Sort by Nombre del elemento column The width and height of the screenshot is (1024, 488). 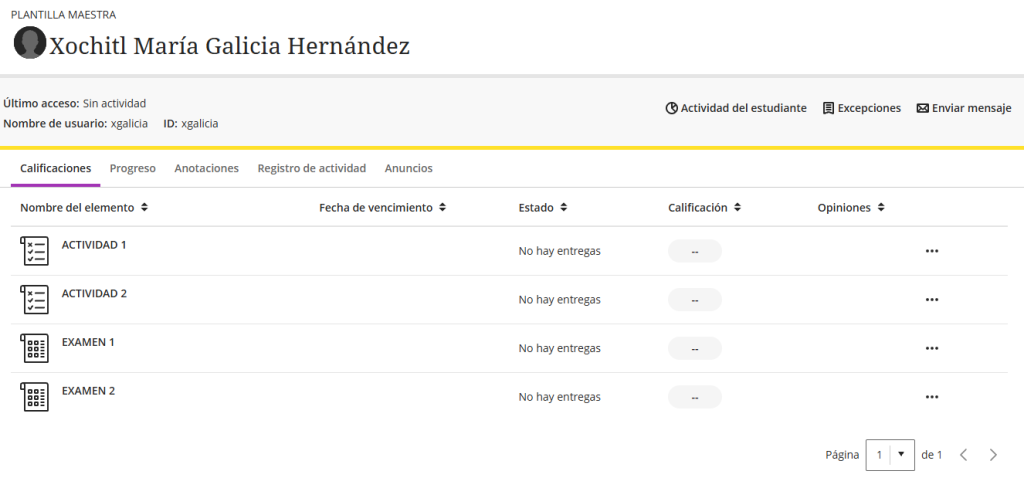(84, 208)
